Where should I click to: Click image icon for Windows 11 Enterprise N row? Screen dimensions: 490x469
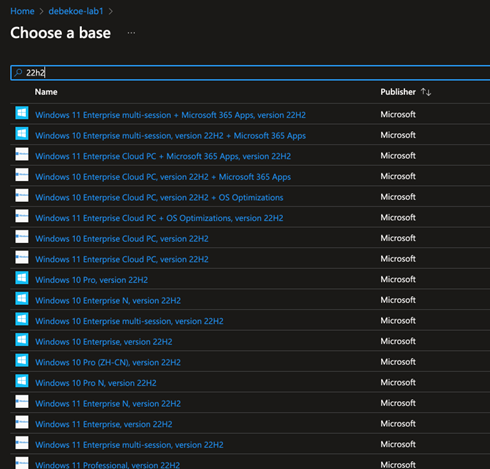(x=22, y=402)
